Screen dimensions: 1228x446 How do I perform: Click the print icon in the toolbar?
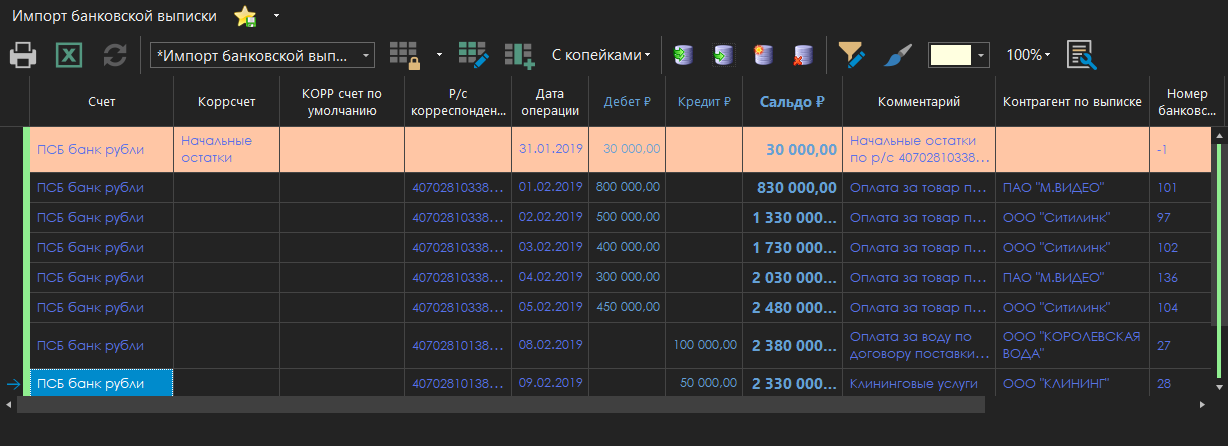pos(22,55)
